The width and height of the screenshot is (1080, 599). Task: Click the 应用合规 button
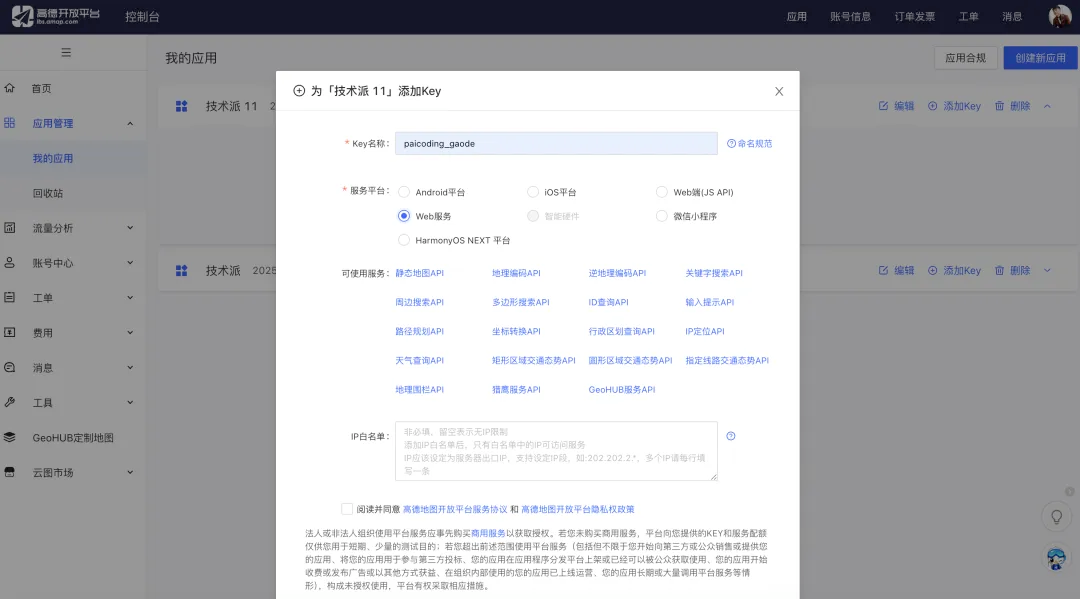click(x=966, y=58)
